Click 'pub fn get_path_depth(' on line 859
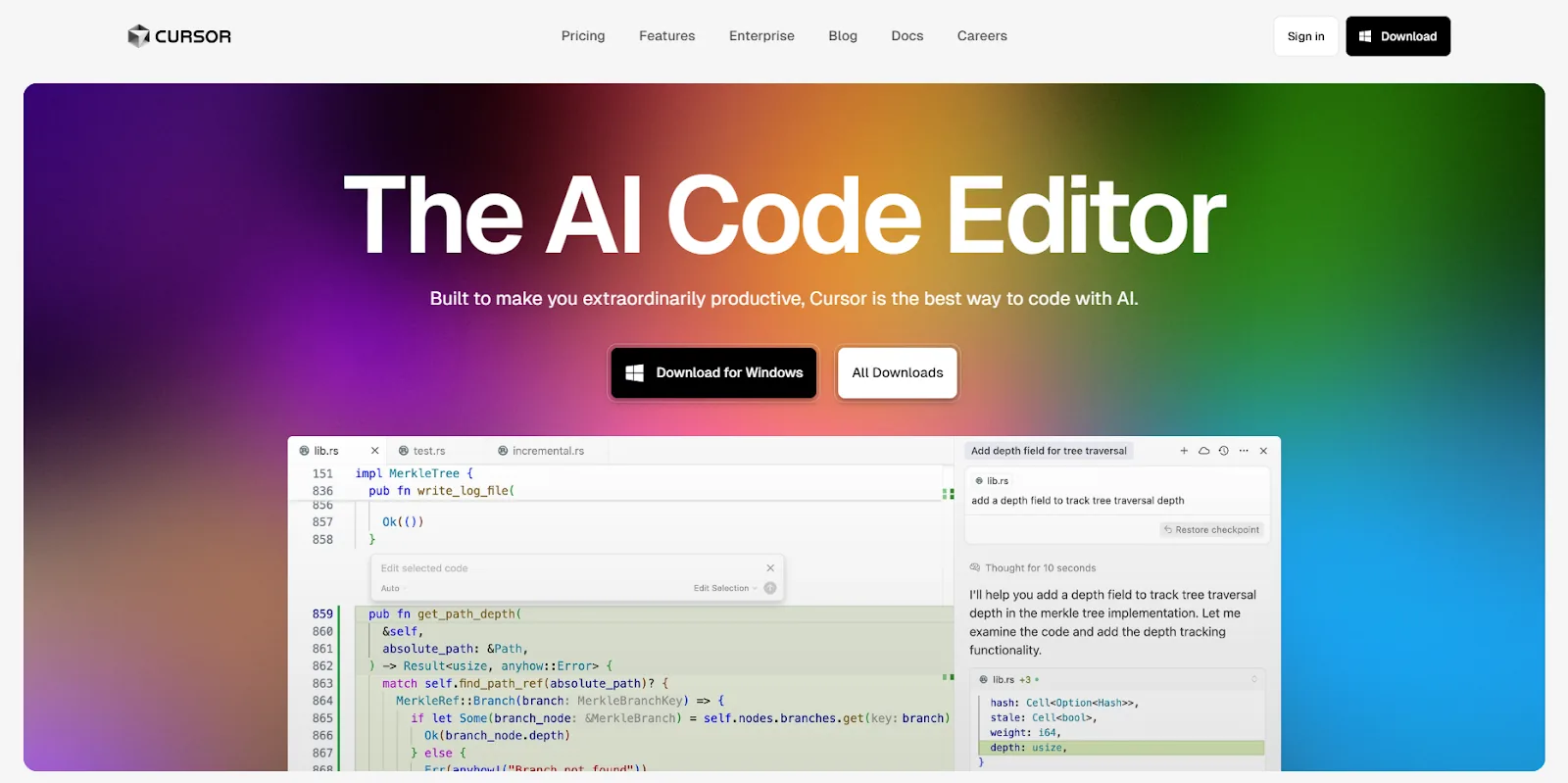This screenshot has height=783, width=1568. click(445, 614)
